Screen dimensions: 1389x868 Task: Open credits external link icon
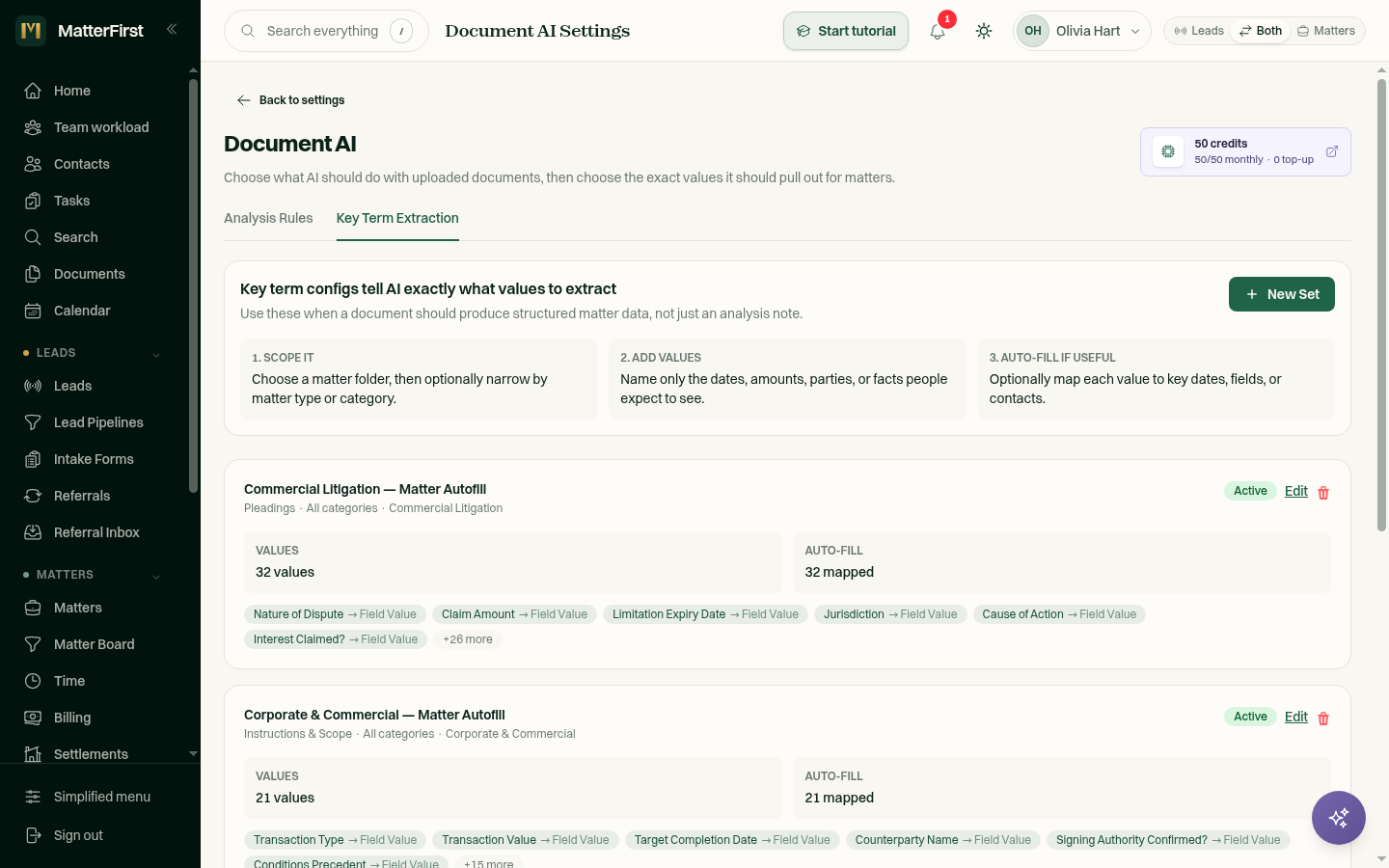click(1332, 151)
